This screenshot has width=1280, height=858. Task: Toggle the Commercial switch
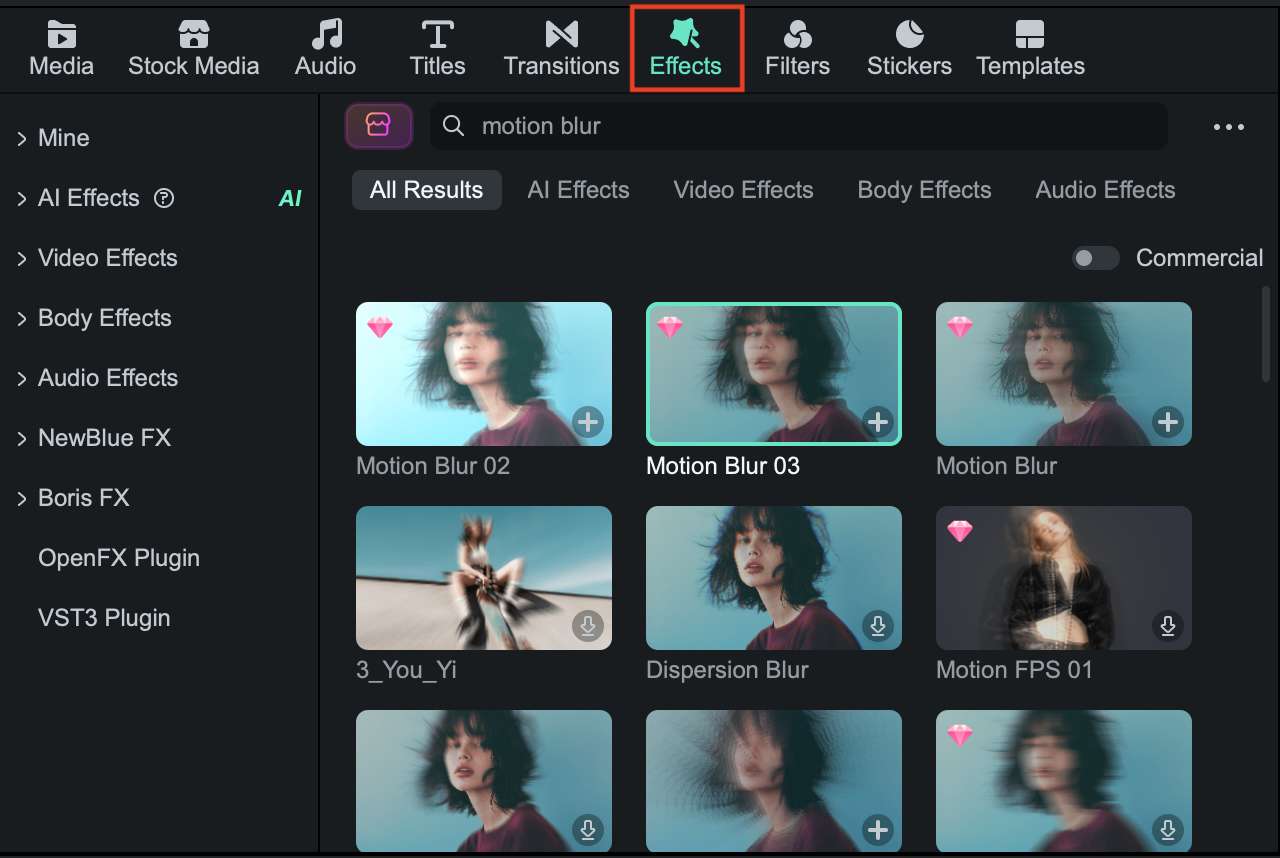(1096, 258)
